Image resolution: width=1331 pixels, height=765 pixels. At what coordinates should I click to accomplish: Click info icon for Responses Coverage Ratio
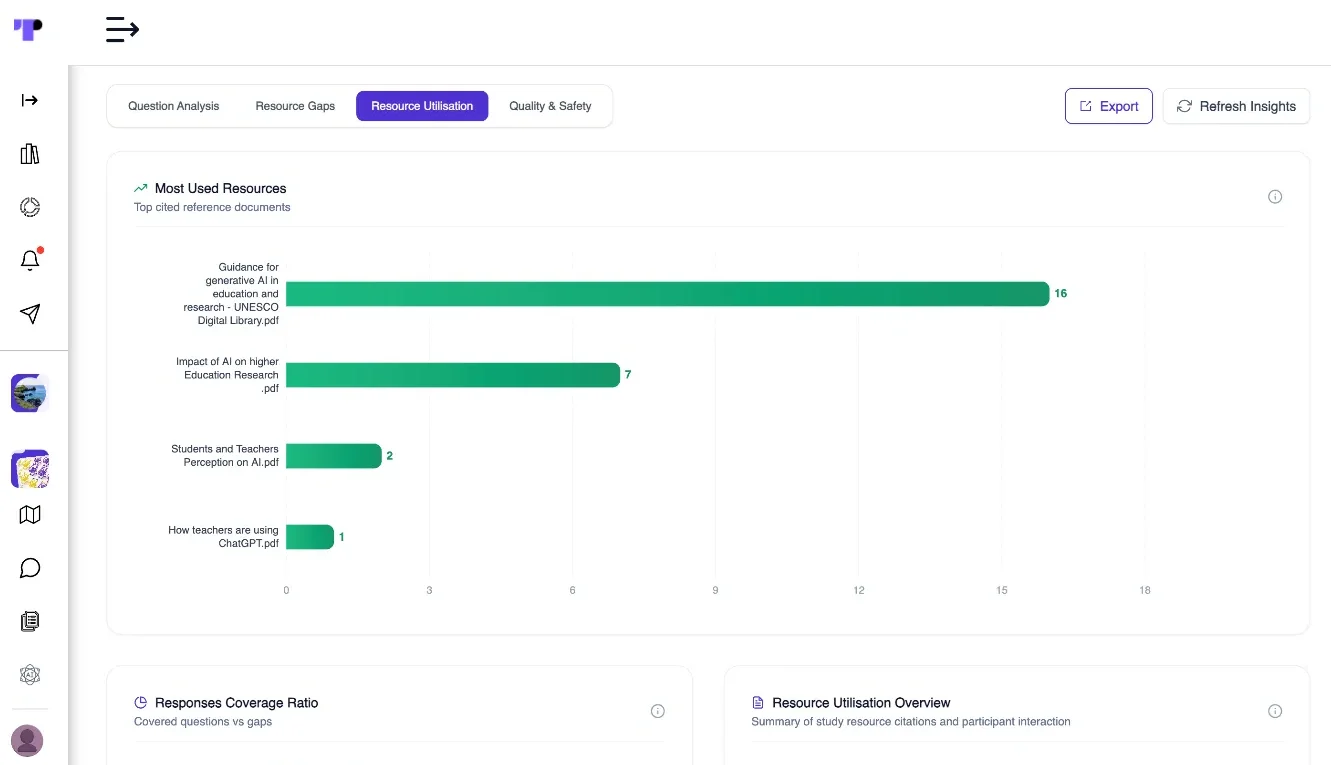(658, 711)
